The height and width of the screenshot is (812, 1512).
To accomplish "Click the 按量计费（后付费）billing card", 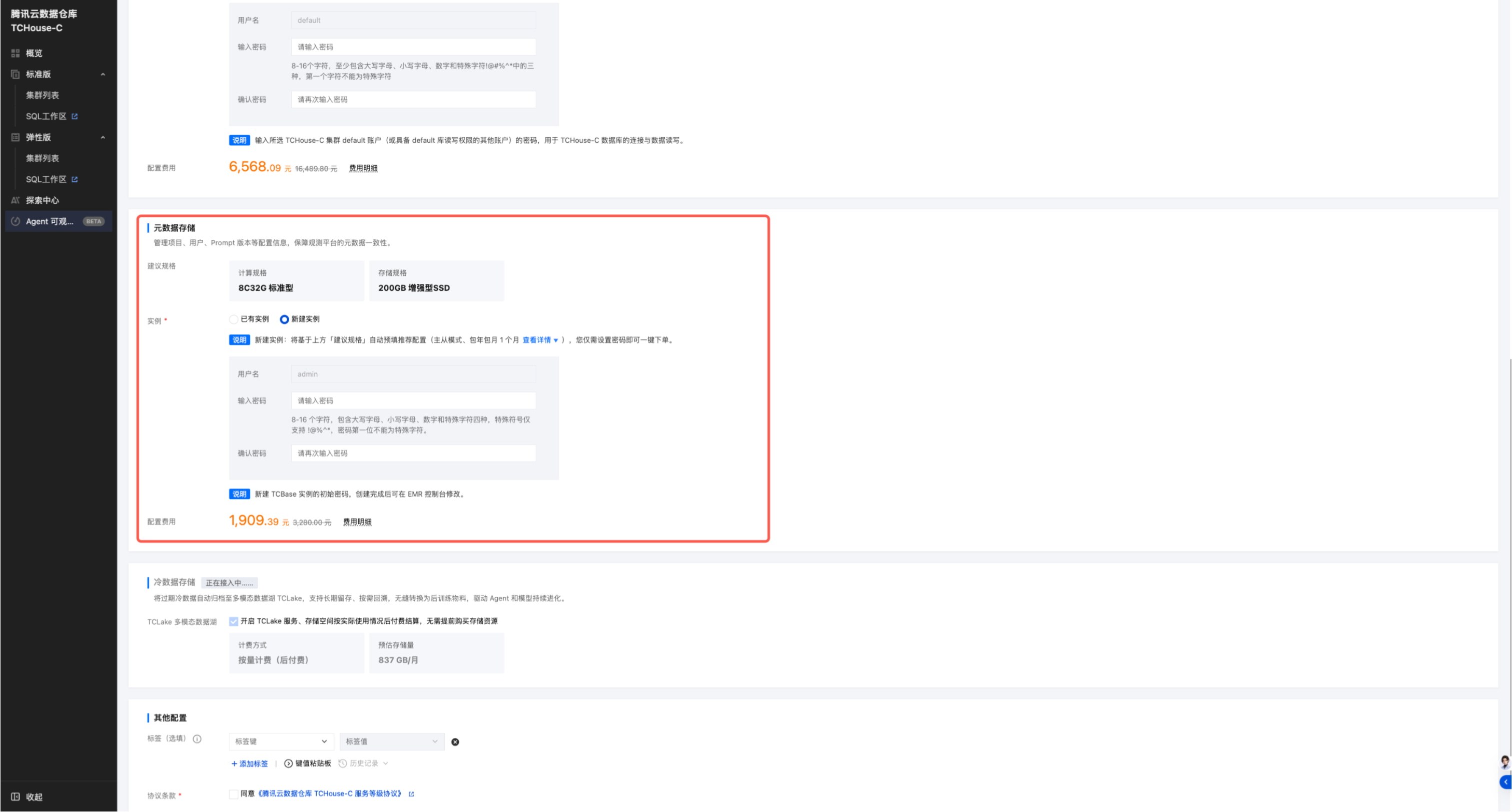I will [296, 653].
